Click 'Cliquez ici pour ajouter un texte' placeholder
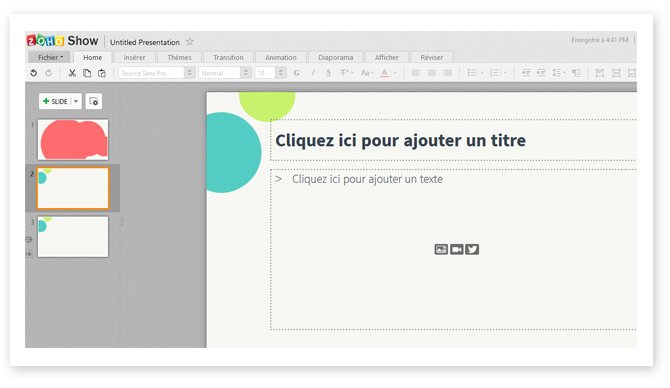Screen dimensions: 670x388 point(367,179)
